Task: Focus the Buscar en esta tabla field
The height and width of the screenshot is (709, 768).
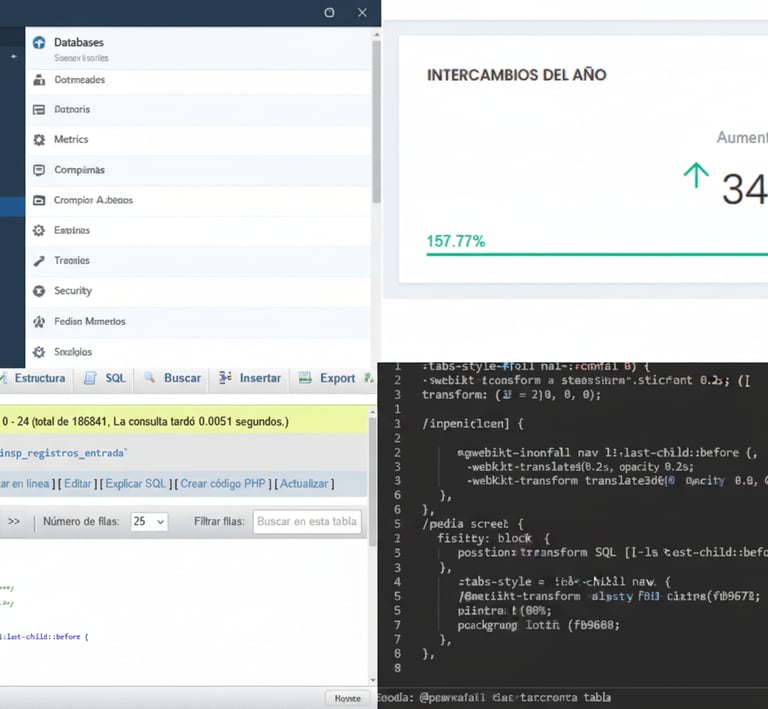Action: 307,521
